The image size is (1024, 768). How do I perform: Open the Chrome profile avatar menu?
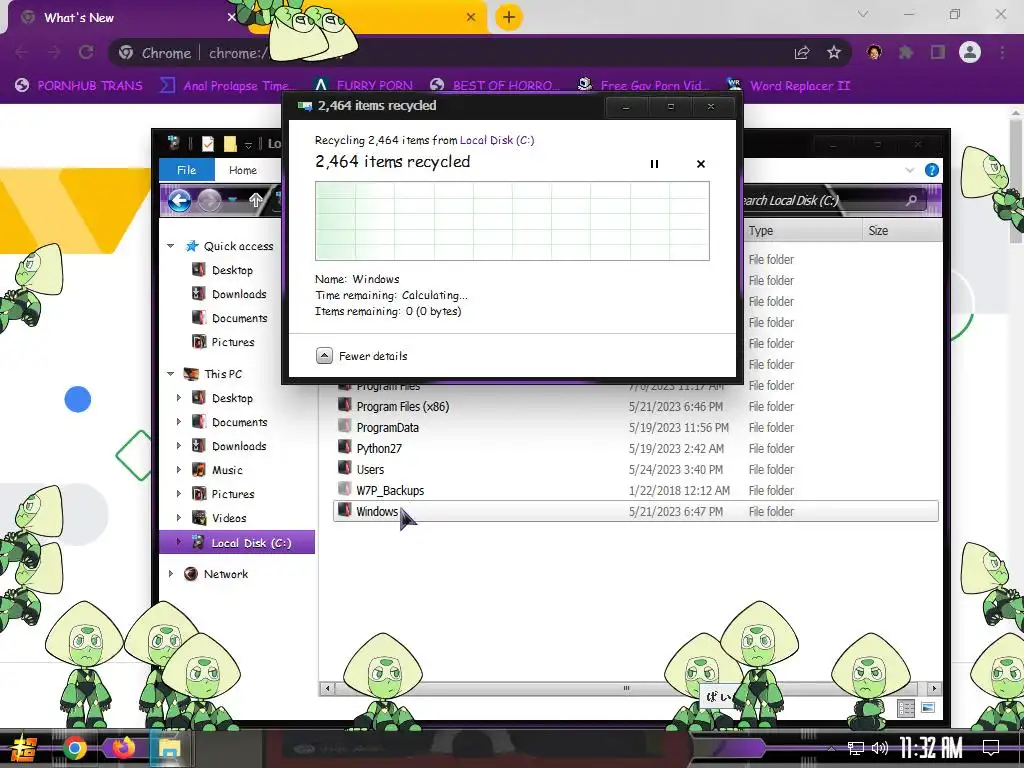tap(970, 52)
